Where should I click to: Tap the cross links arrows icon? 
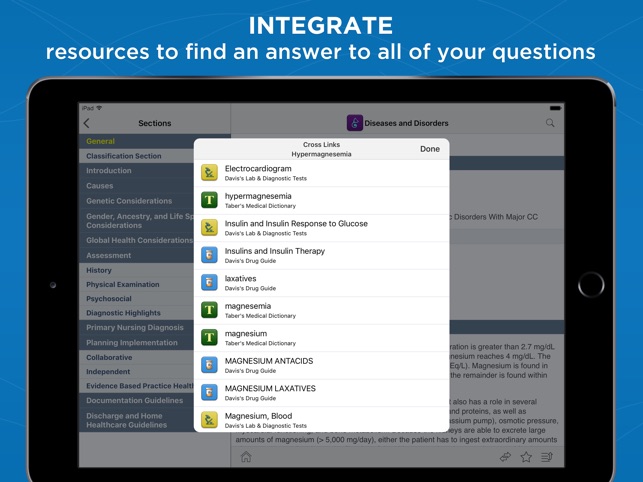point(505,457)
